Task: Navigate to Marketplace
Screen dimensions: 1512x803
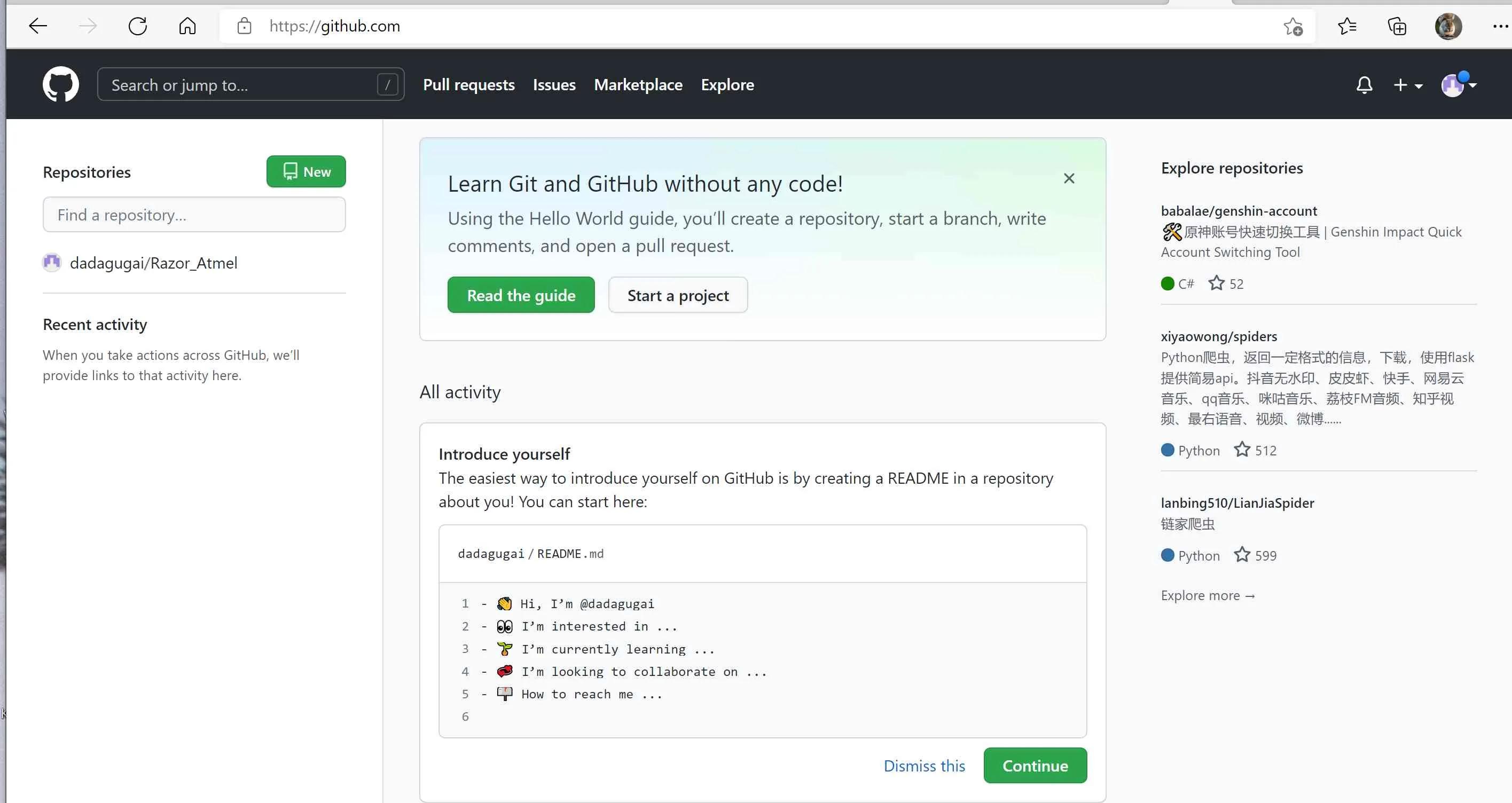Action: (x=638, y=84)
